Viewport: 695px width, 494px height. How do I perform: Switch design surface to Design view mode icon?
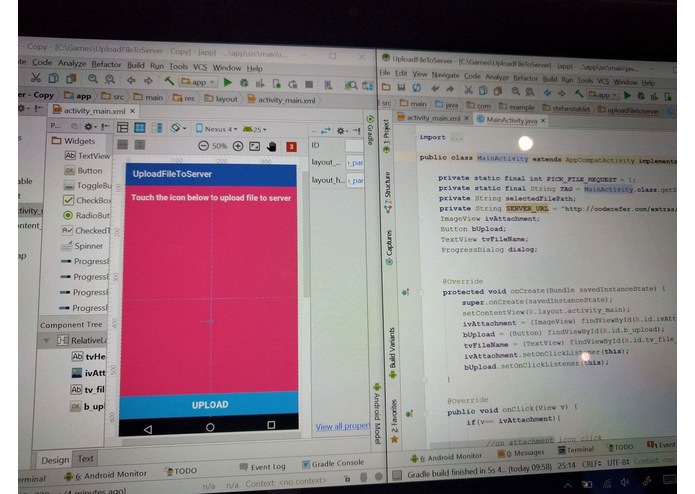click(123, 128)
